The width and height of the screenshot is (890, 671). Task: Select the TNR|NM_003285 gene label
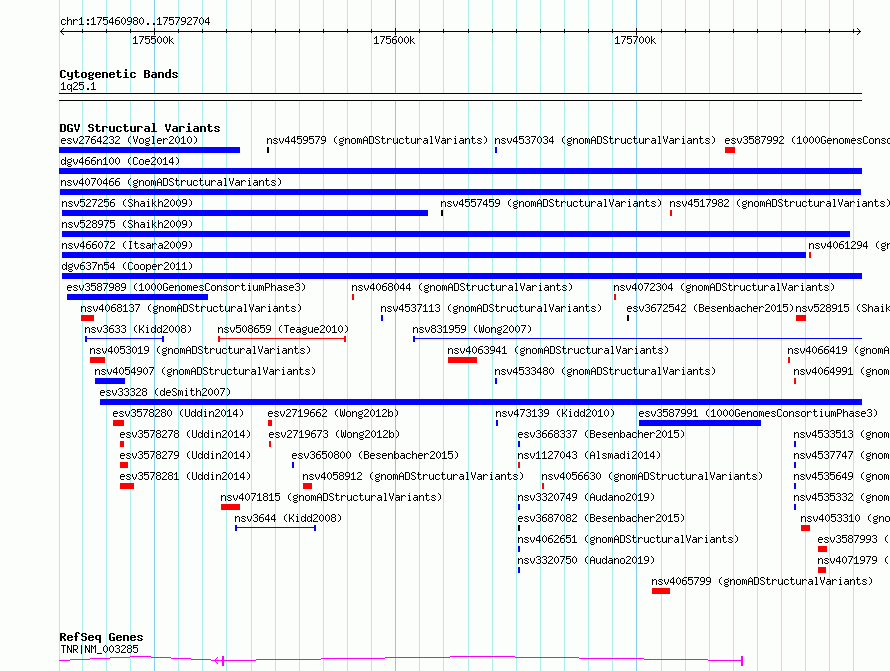coord(99,649)
